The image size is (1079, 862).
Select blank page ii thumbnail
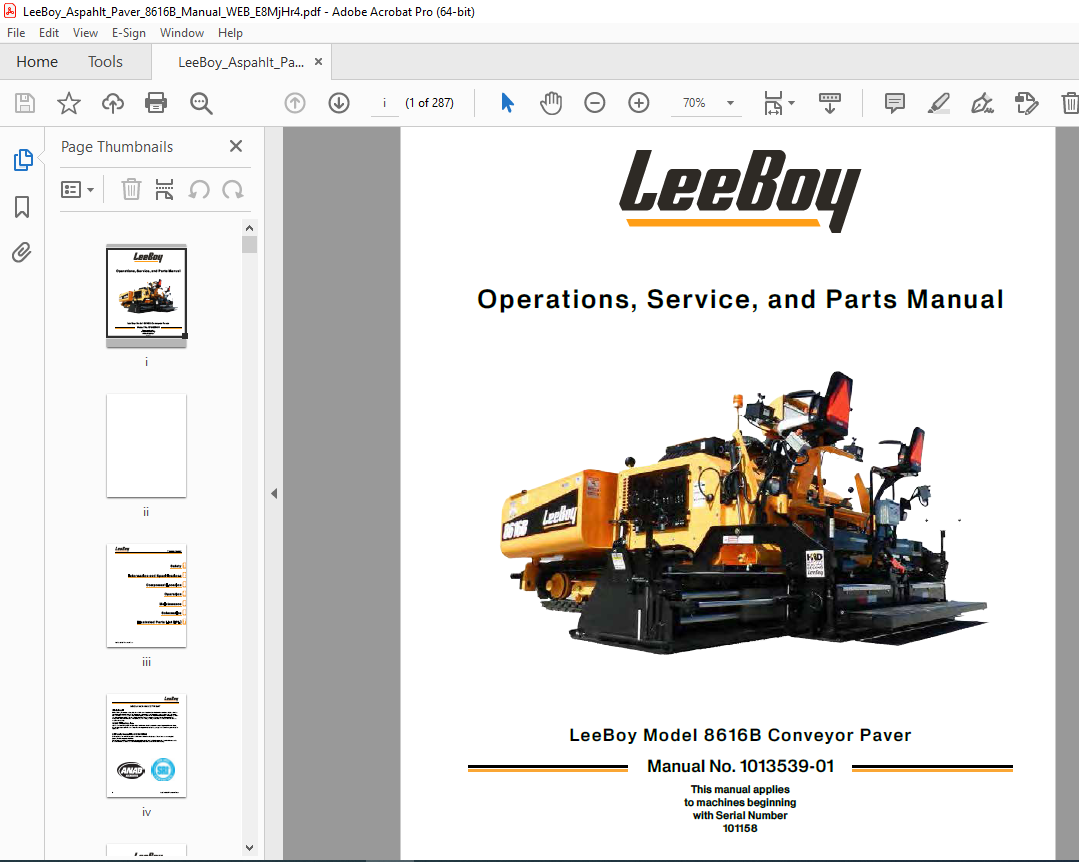click(x=147, y=445)
